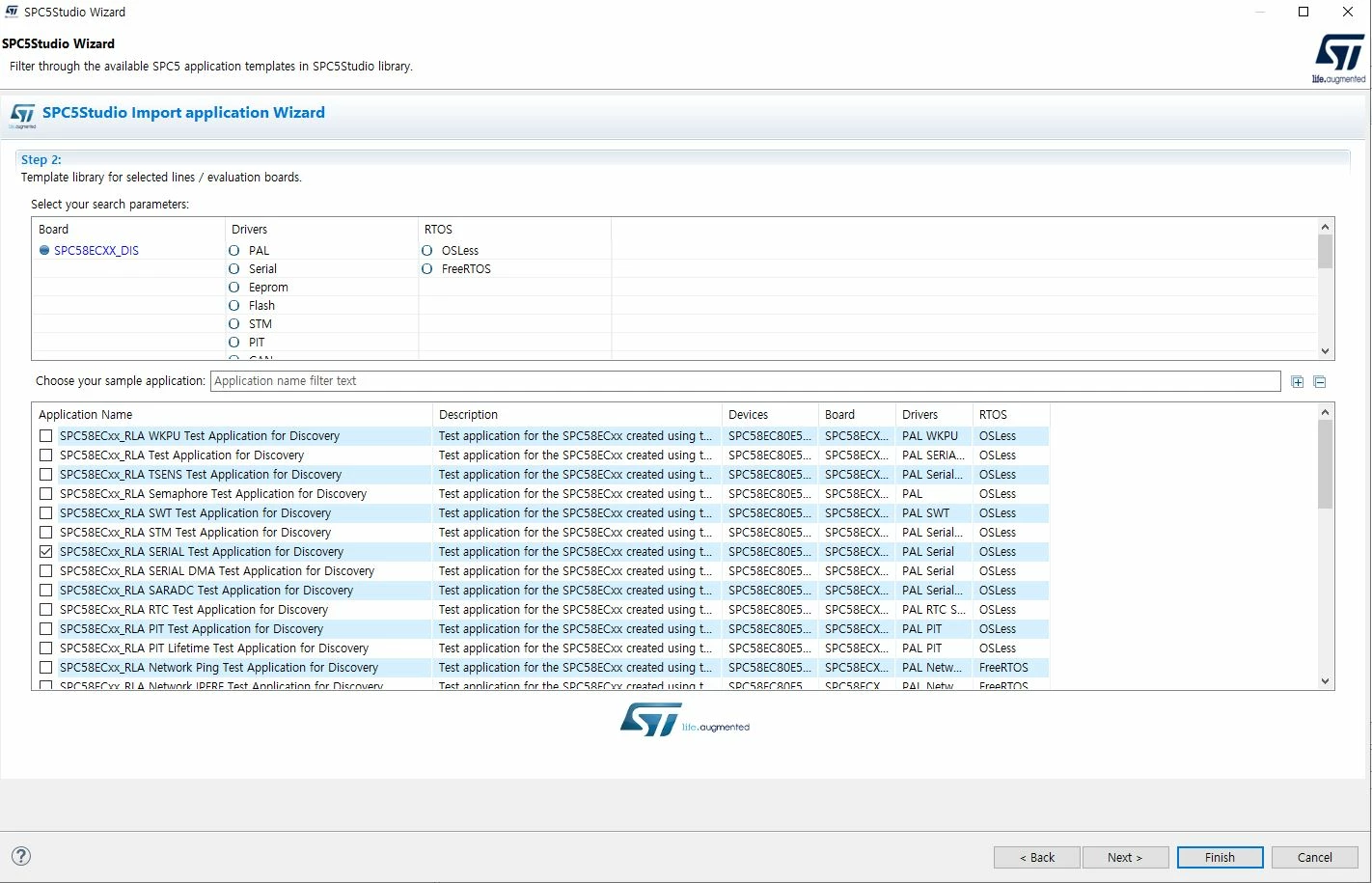Click the ST icon next to Import application Wizard
Screen dimensions: 1372x883
point(23,116)
